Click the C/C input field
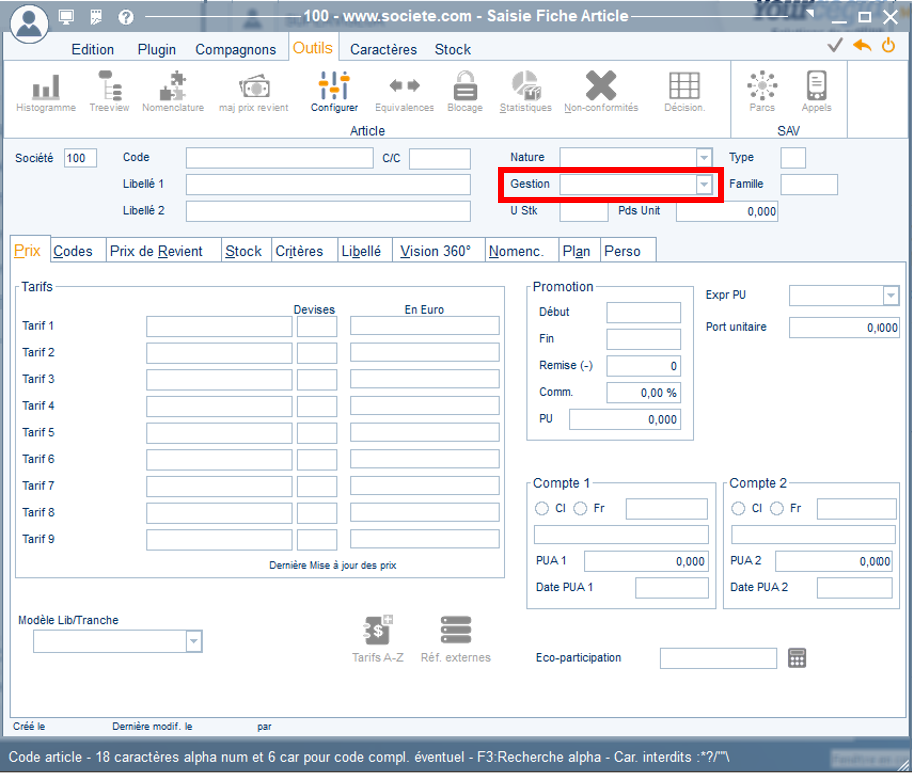The image size is (912, 773). click(x=440, y=158)
